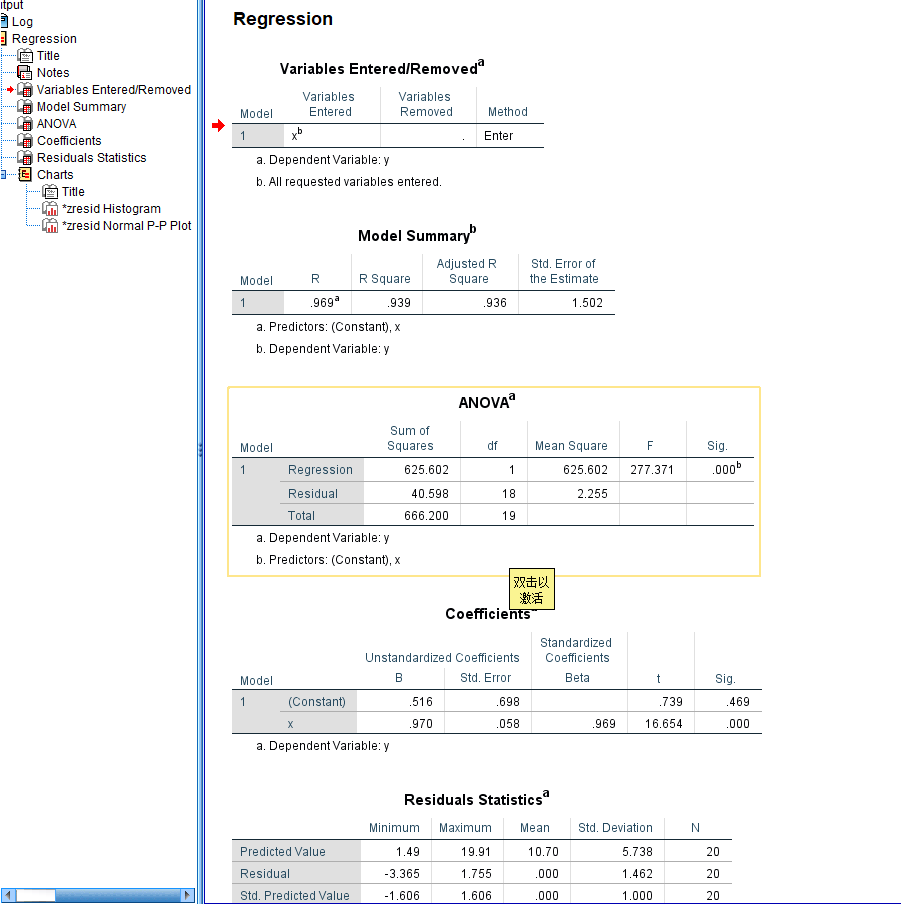Select the Log item icon in outline

click(3, 21)
